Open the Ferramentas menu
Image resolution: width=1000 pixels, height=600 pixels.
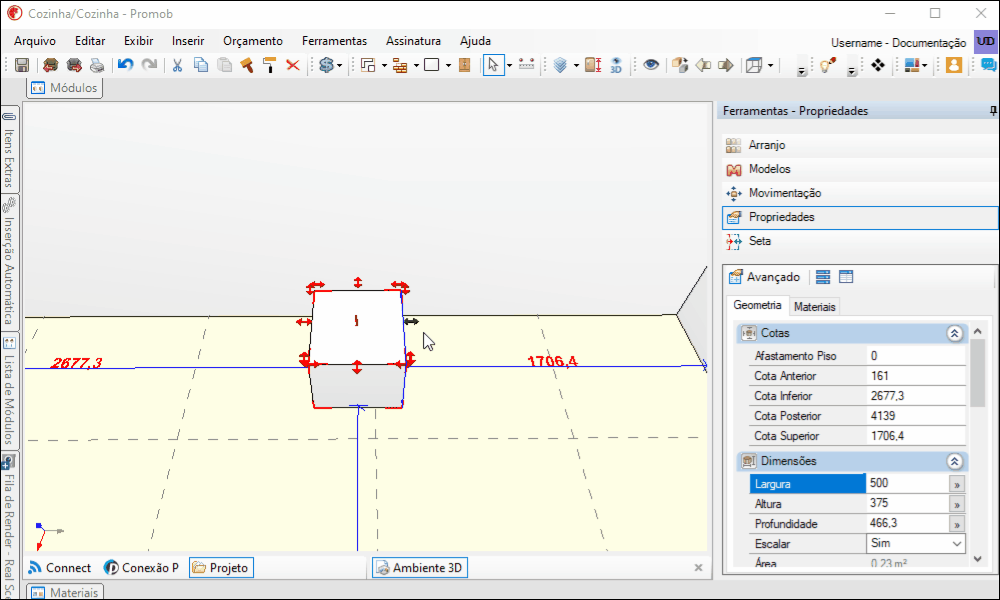pyautogui.click(x=334, y=41)
